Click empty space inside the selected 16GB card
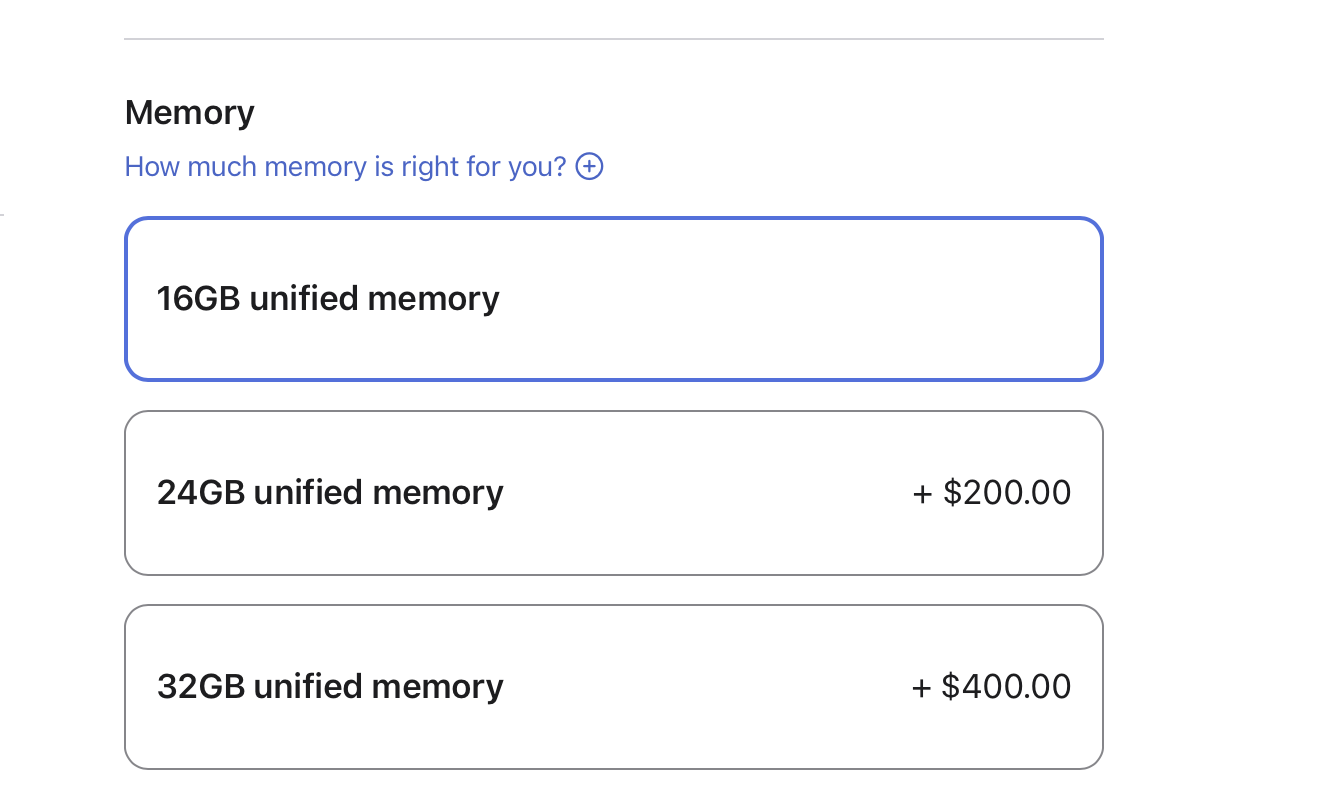 pyautogui.click(x=800, y=299)
